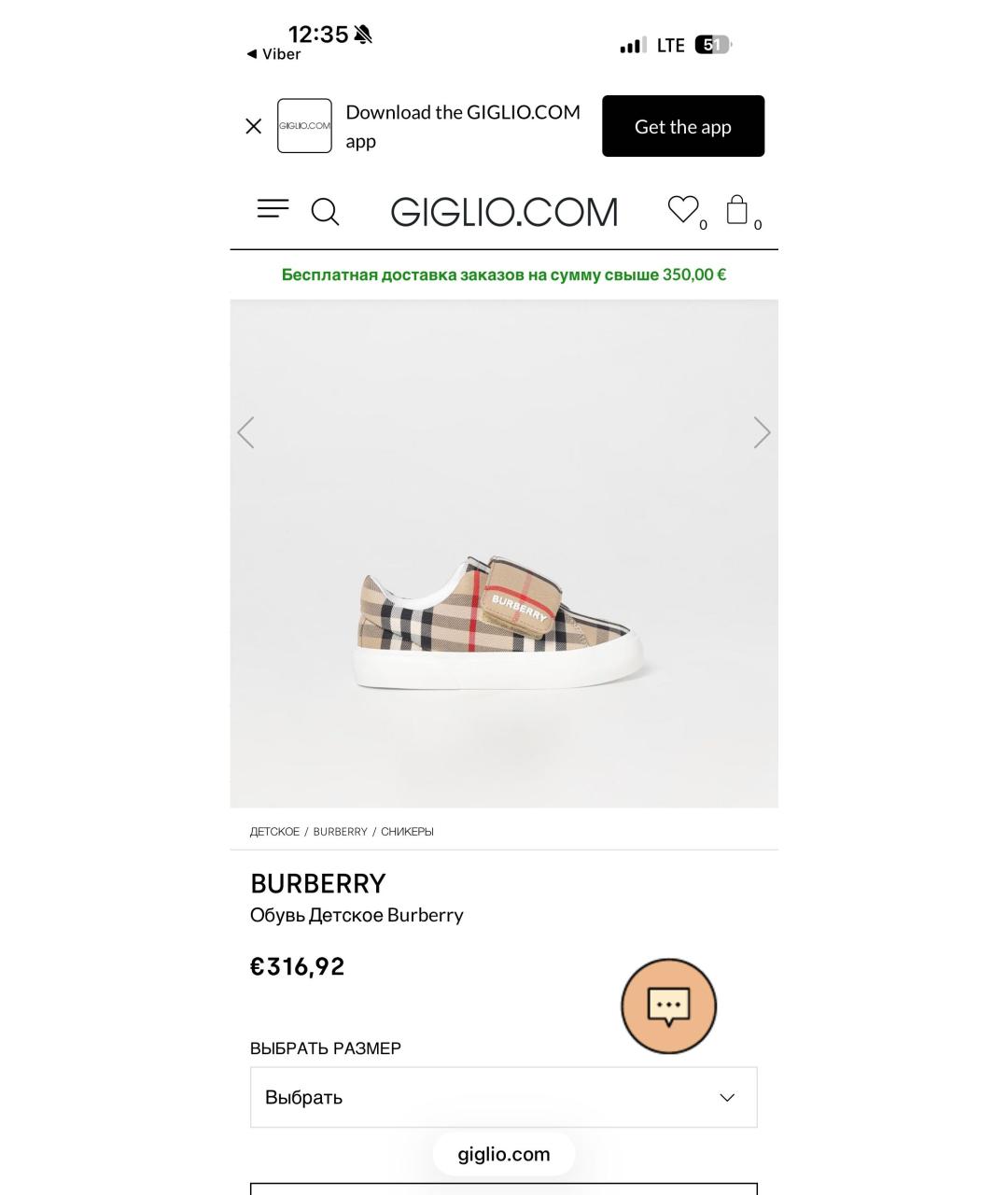The image size is (1008, 1195).
Task: Click the GIGLIO.COM app logo square
Action: click(x=304, y=125)
